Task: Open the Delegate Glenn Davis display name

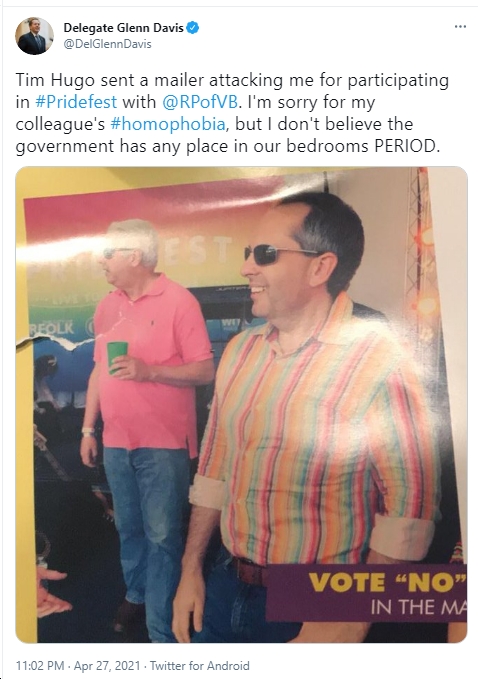Action: 123,28
